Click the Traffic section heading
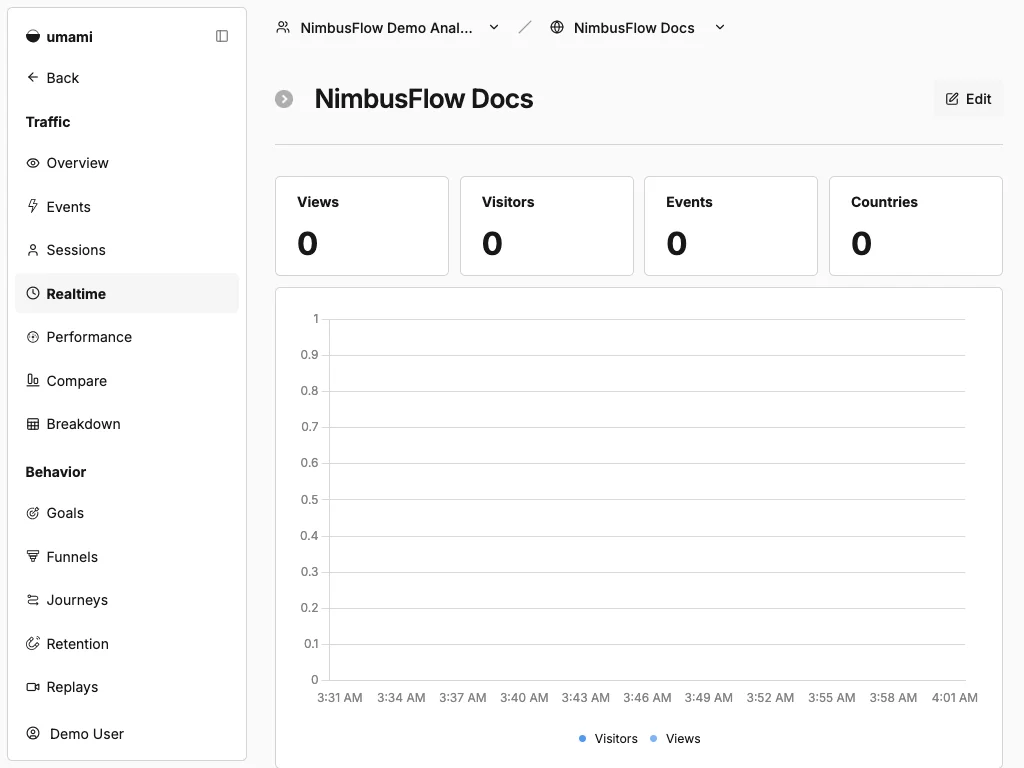The height and width of the screenshot is (768, 1024). pos(48,122)
